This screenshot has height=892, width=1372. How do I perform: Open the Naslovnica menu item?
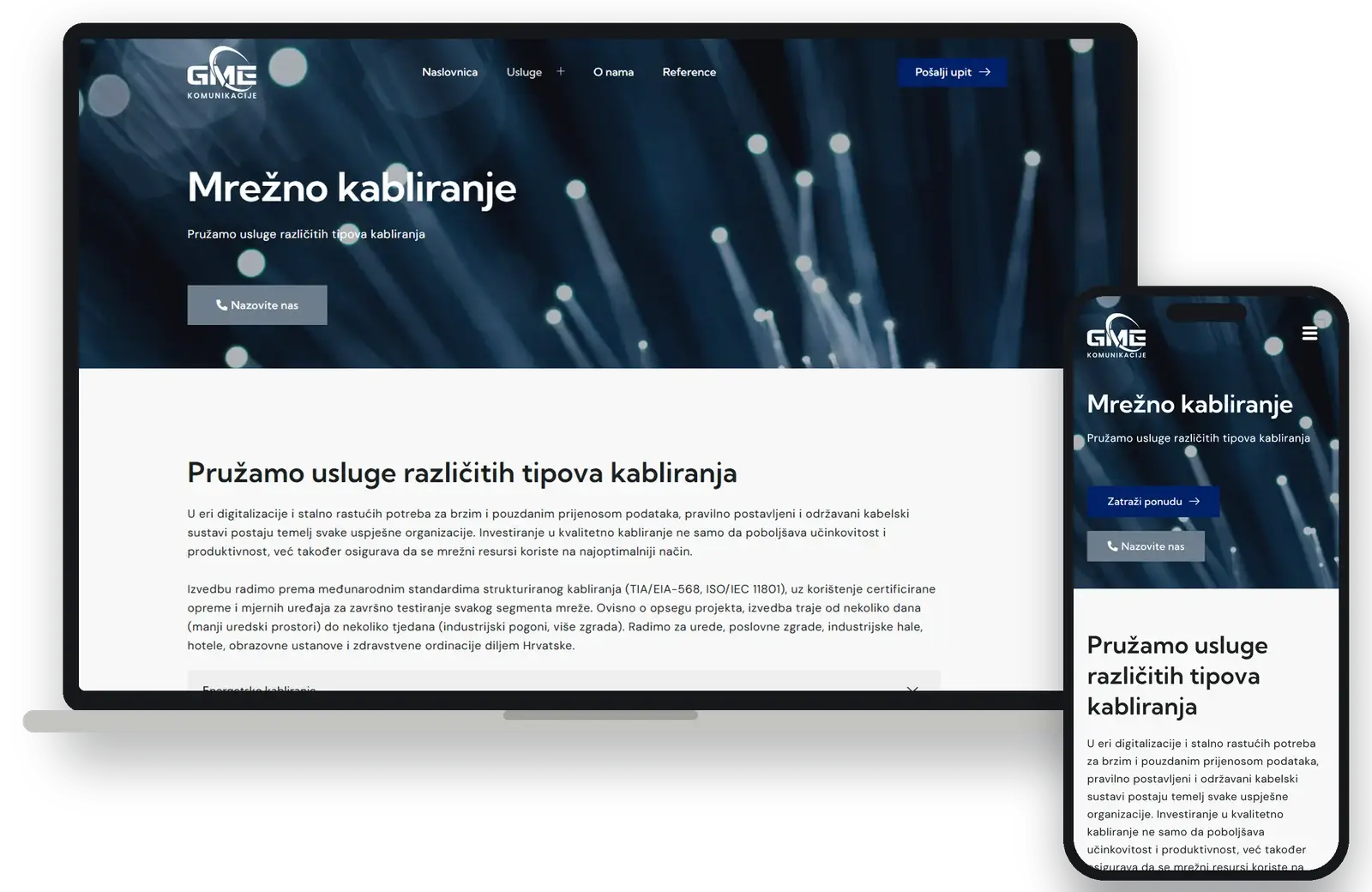point(449,72)
